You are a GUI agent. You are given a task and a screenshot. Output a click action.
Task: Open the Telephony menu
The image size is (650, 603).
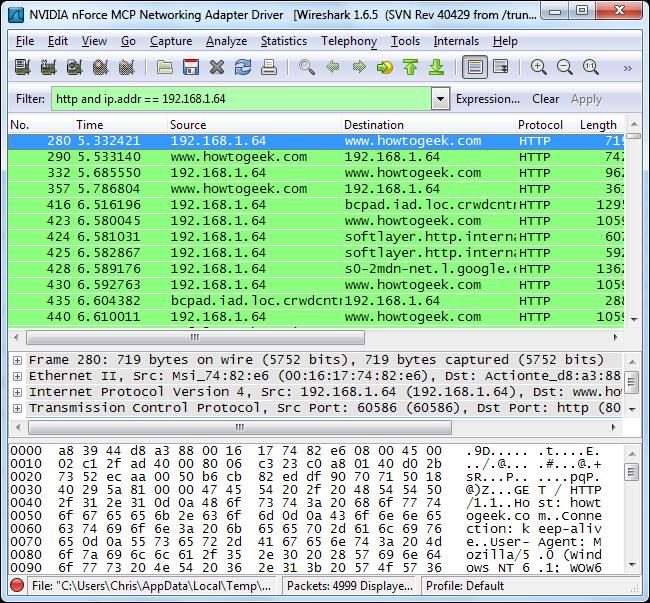[349, 41]
